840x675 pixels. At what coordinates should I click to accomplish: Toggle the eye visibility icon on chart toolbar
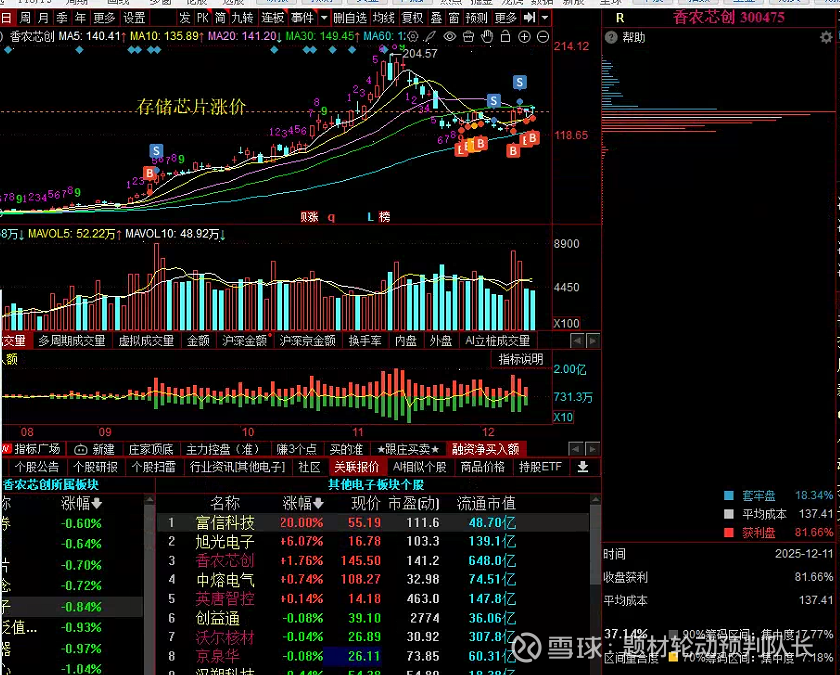click(x=449, y=36)
